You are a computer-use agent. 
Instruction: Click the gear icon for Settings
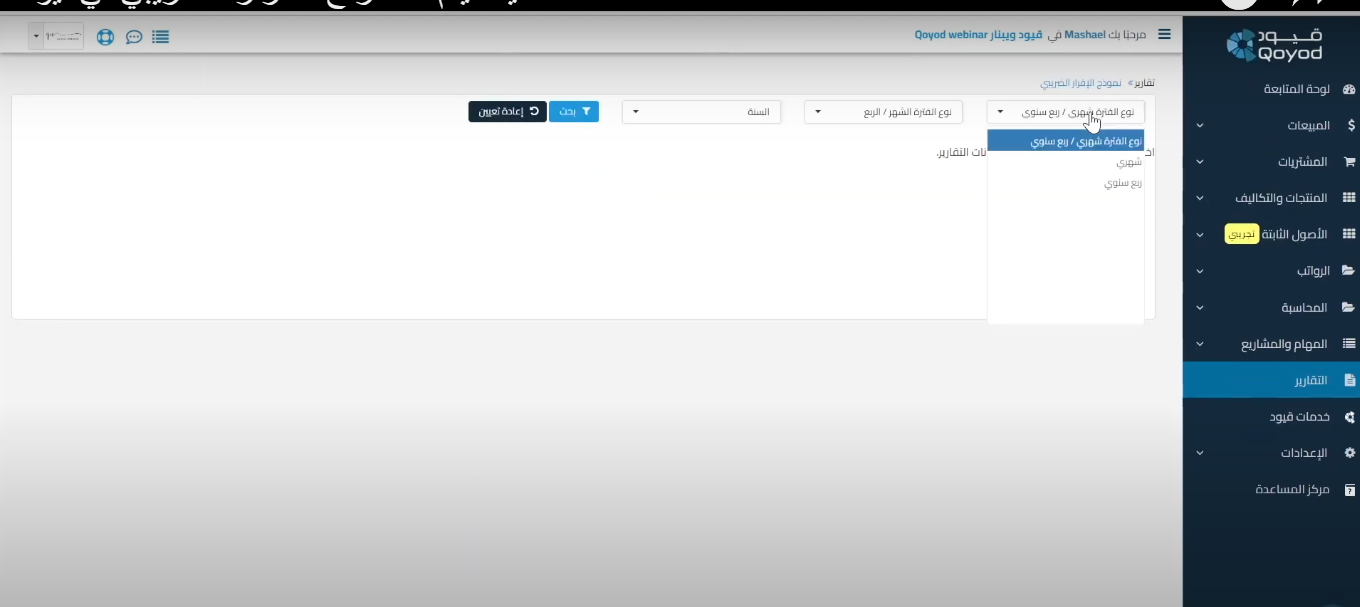1349,453
